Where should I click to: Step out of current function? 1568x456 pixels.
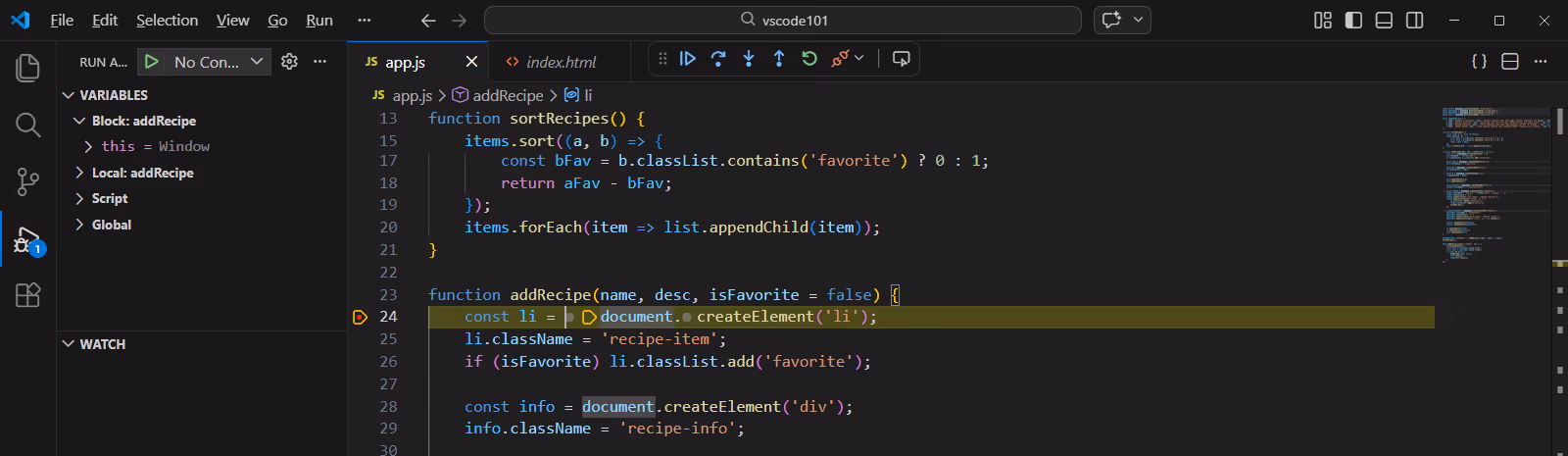pyautogui.click(x=779, y=59)
